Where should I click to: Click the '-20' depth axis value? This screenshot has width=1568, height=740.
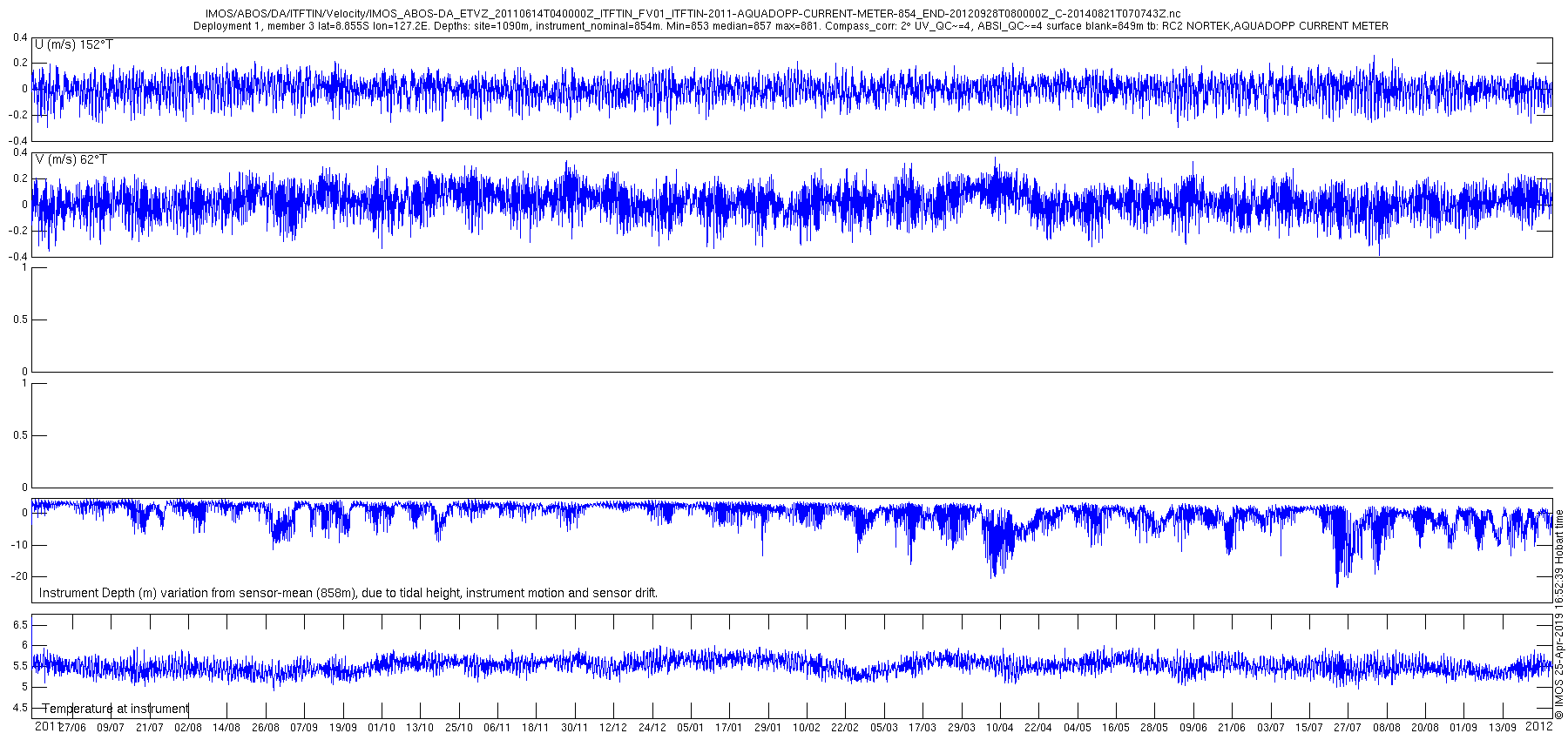[17, 576]
